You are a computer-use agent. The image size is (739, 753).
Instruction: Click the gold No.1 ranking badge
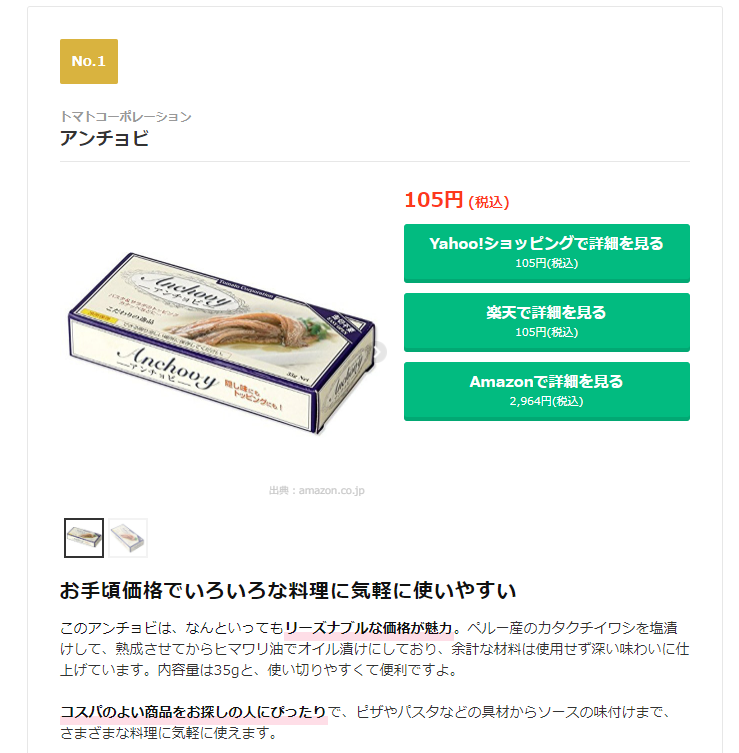coord(89,61)
